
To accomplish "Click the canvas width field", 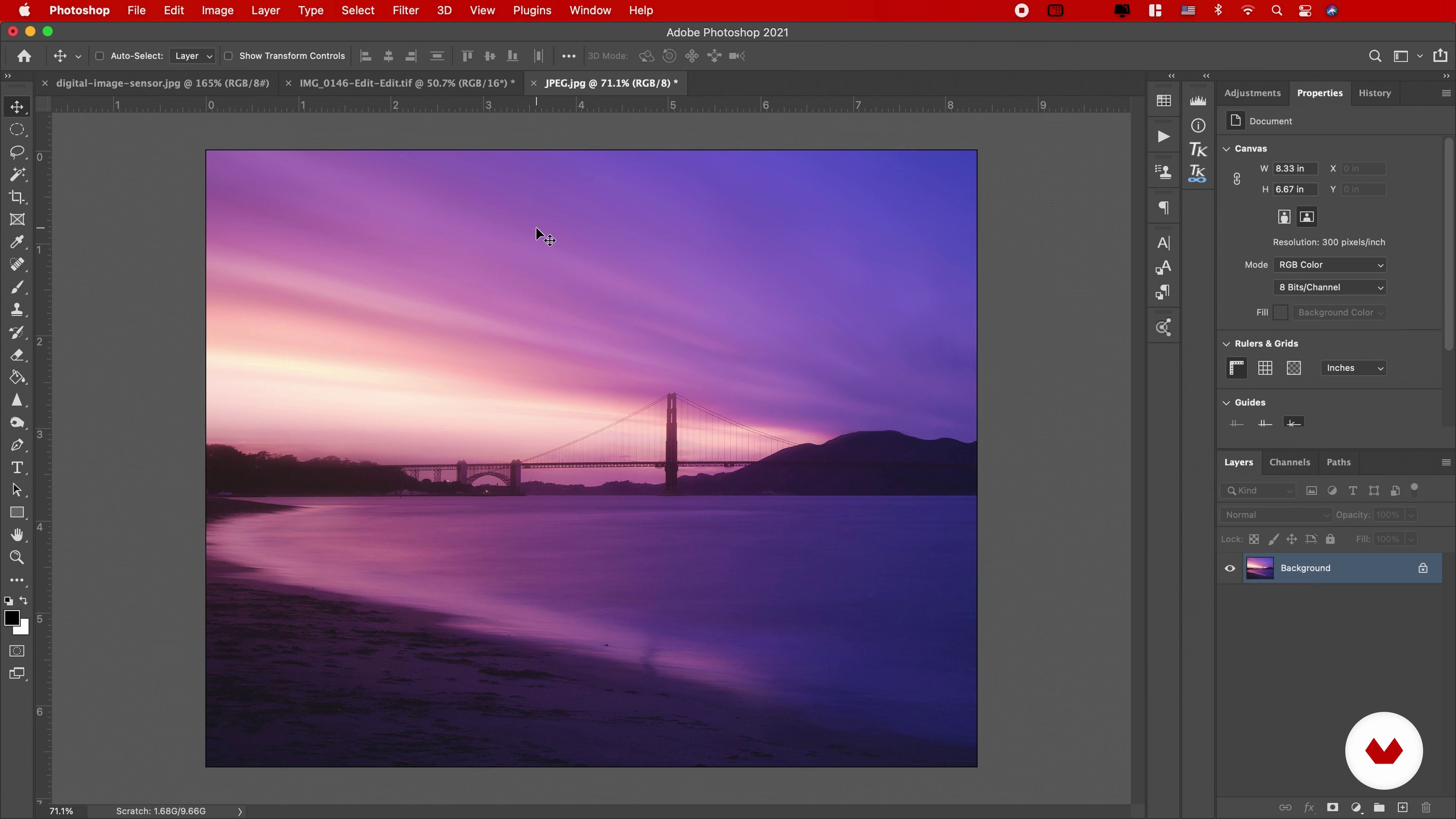I will 1294,168.
